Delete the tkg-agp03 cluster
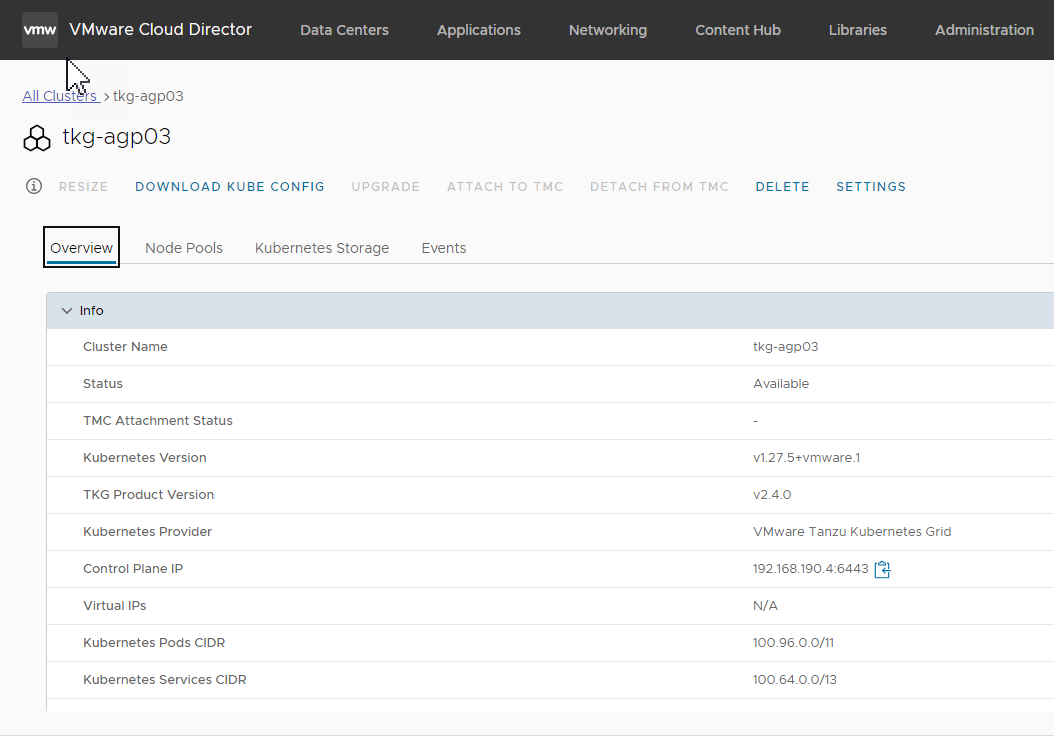Image resolution: width=1054 pixels, height=736 pixels. point(782,186)
